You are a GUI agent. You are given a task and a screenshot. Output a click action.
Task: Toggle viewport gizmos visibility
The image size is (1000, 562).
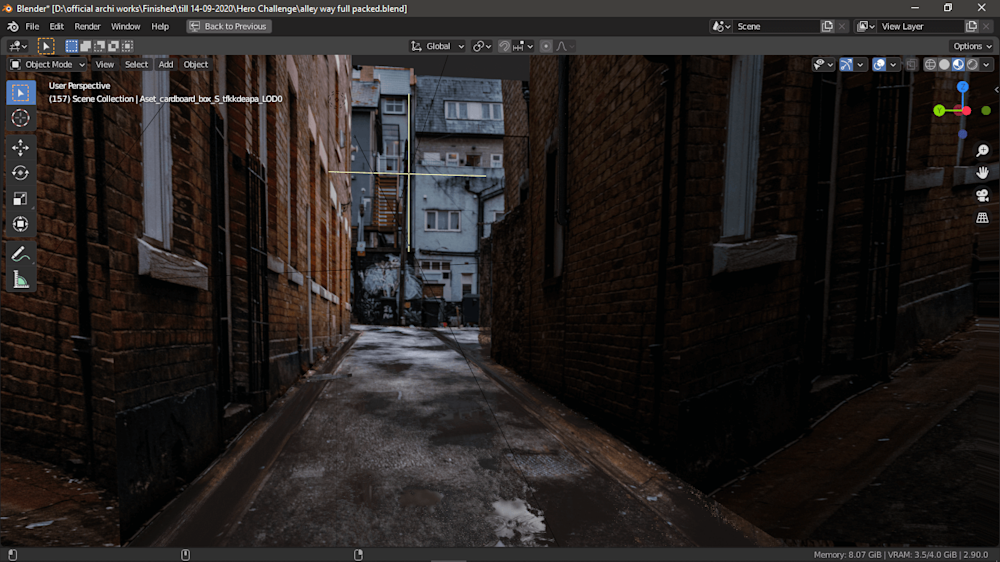point(846,64)
